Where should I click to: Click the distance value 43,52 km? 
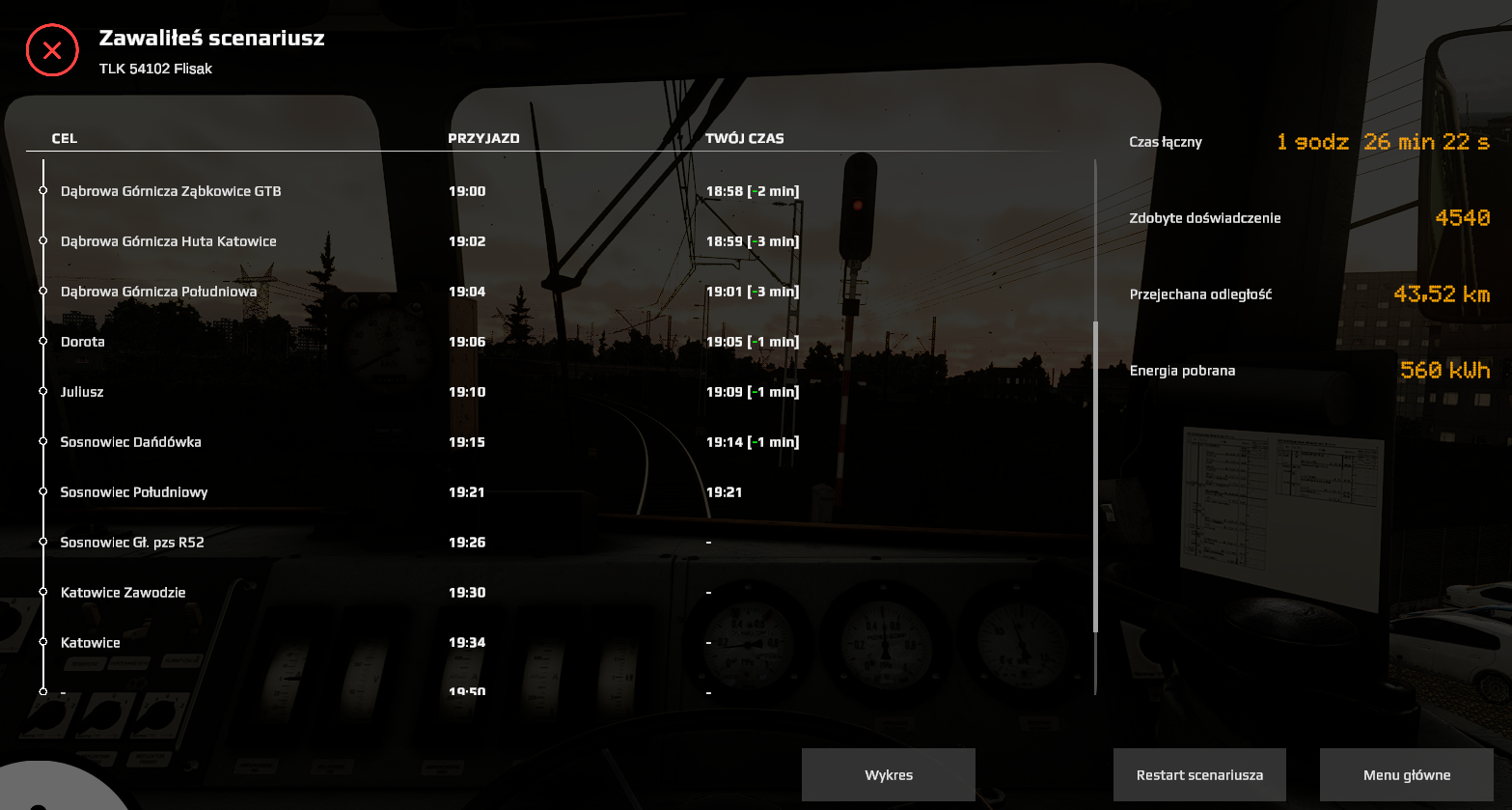click(x=1442, y=293)
